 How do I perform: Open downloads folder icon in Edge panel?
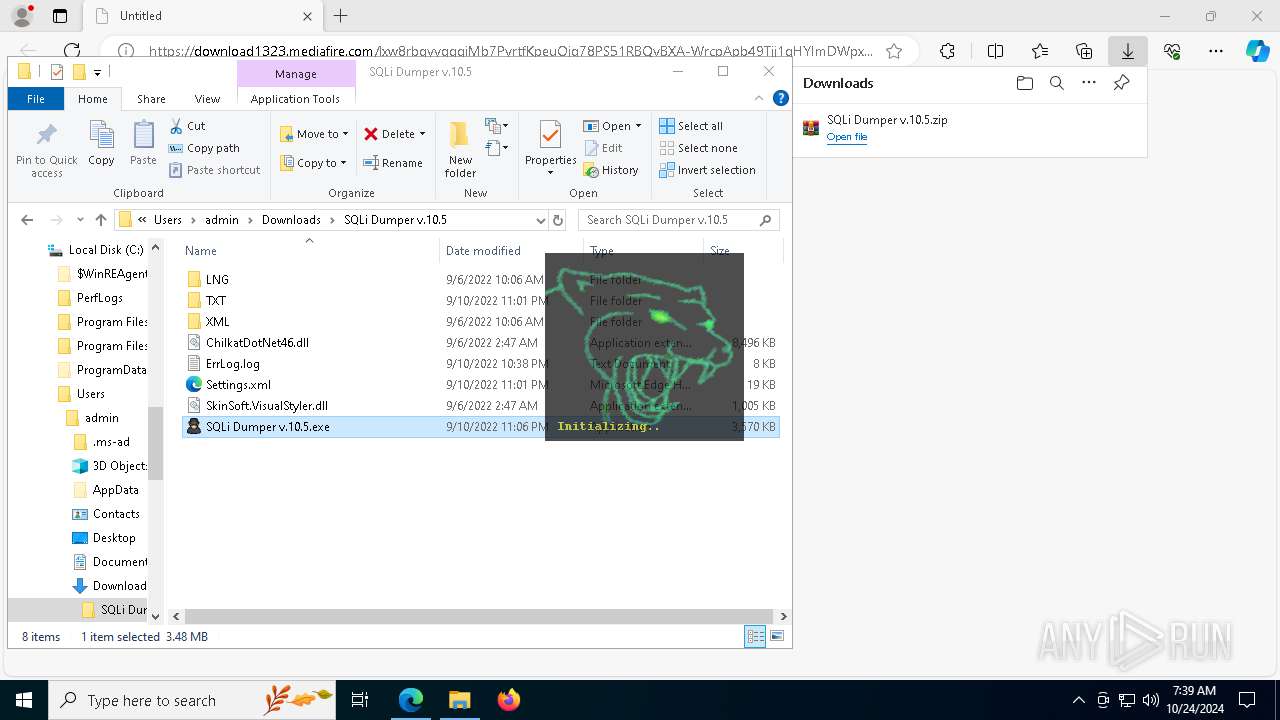tap(1024, 83)
